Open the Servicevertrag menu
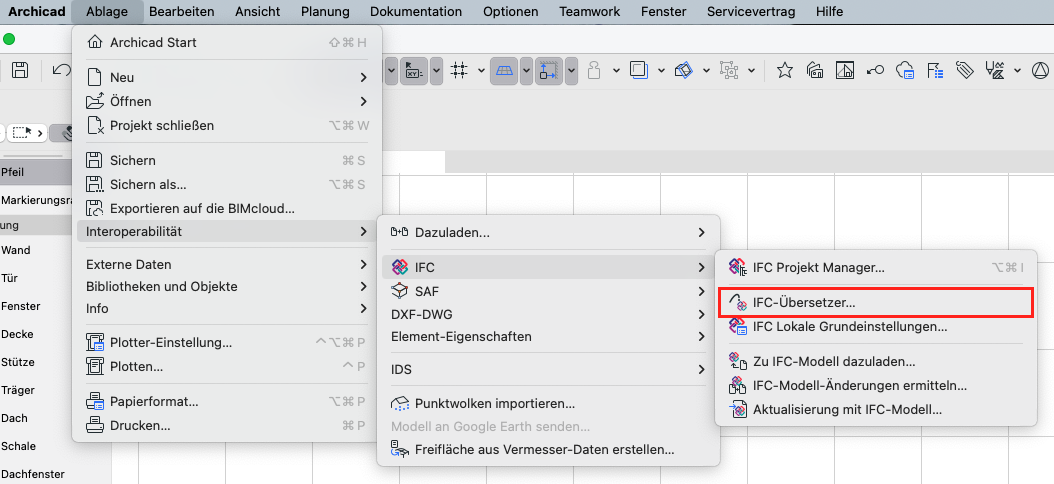 (752, 11)
